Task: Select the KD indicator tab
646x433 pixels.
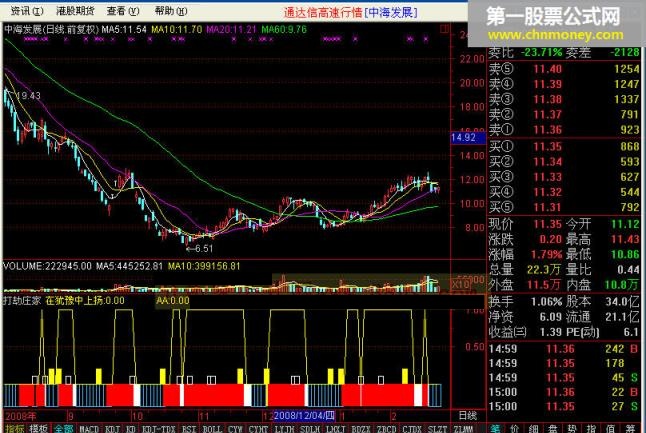Action: pyautogui.click(x=131, y=428)
